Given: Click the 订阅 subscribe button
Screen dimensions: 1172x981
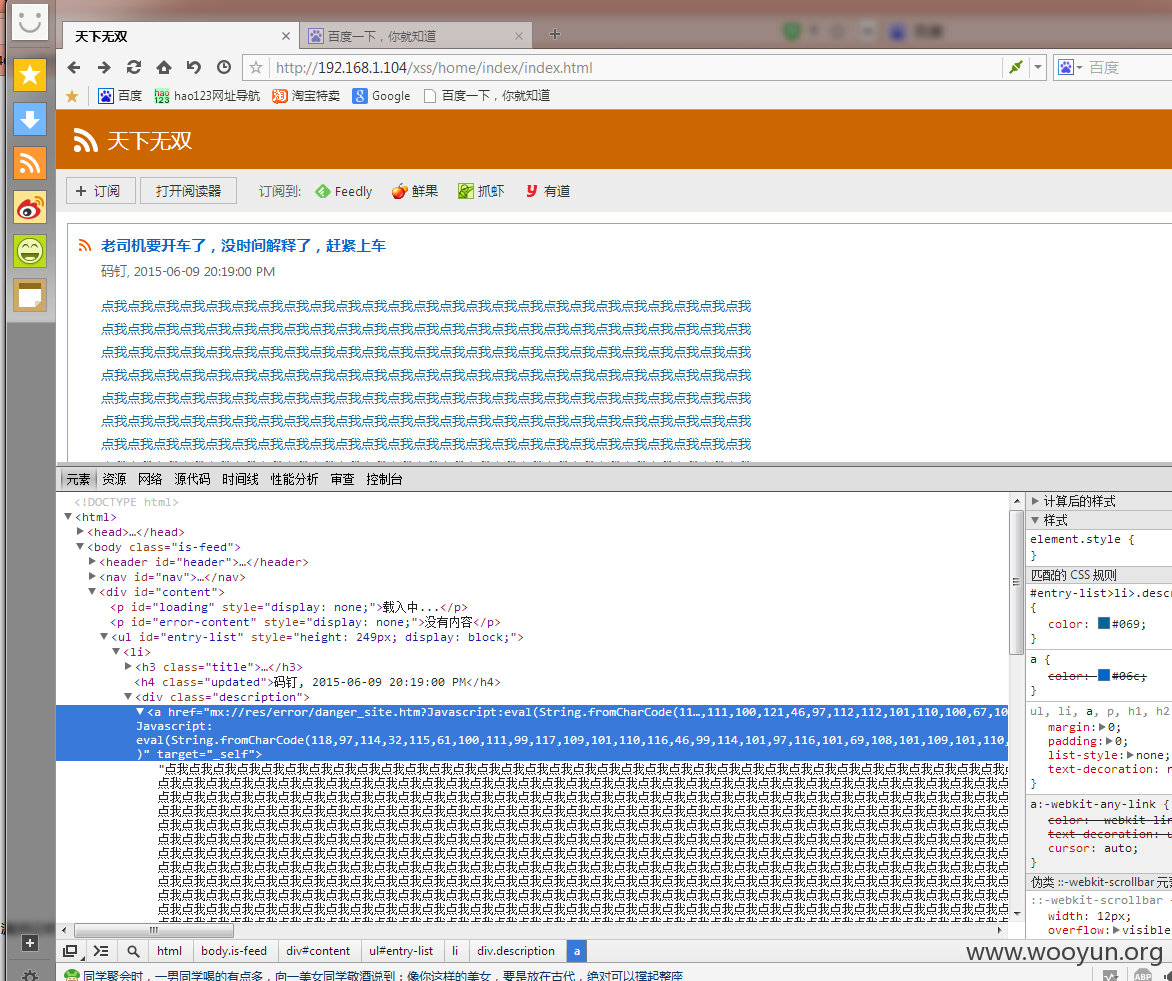Looking at the screenshot, I should (x=100, y=191).
